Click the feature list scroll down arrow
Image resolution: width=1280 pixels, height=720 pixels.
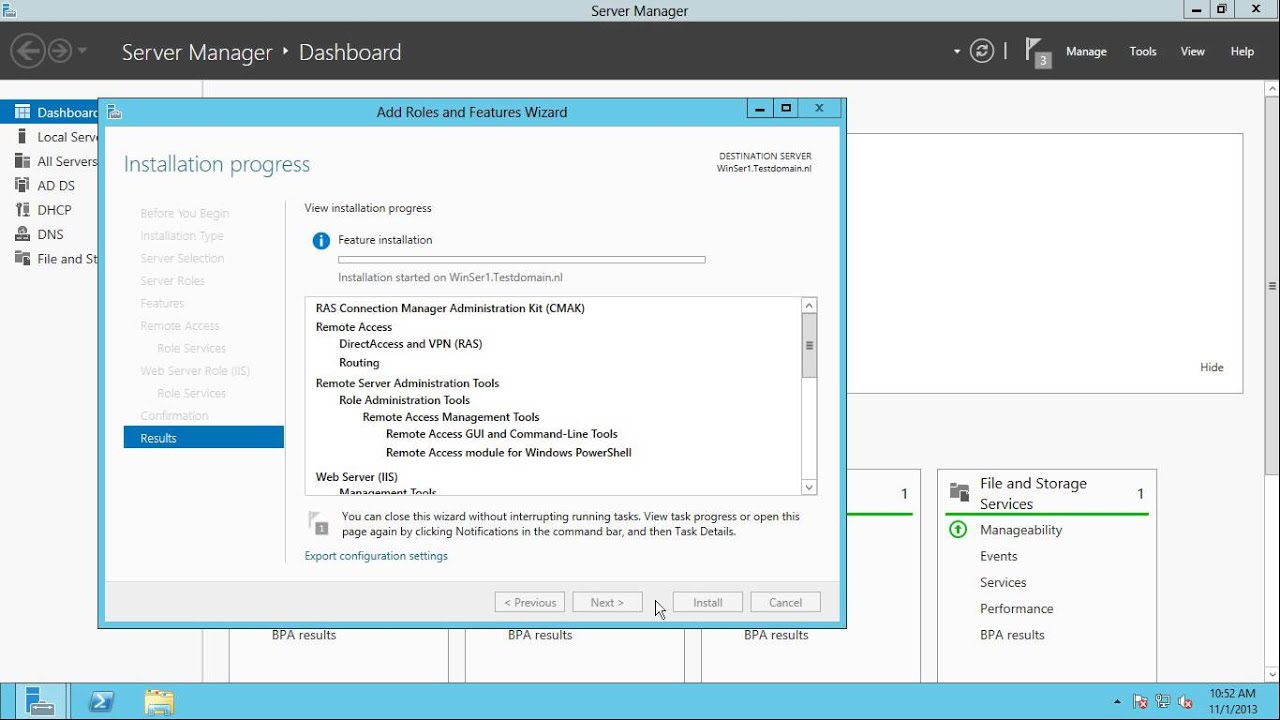(809, 487)
